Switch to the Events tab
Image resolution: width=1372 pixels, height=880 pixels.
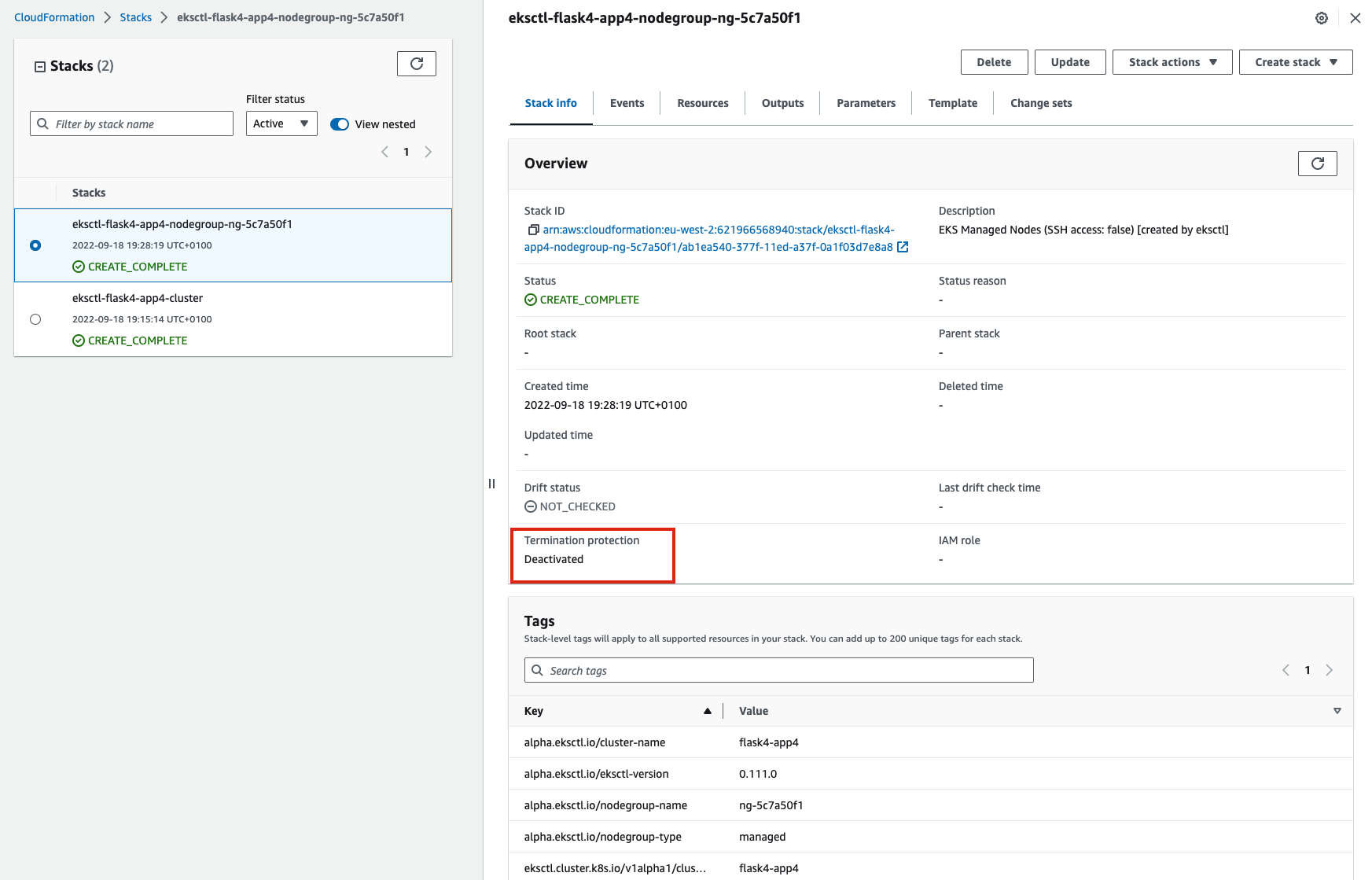(x=627, y=103)
